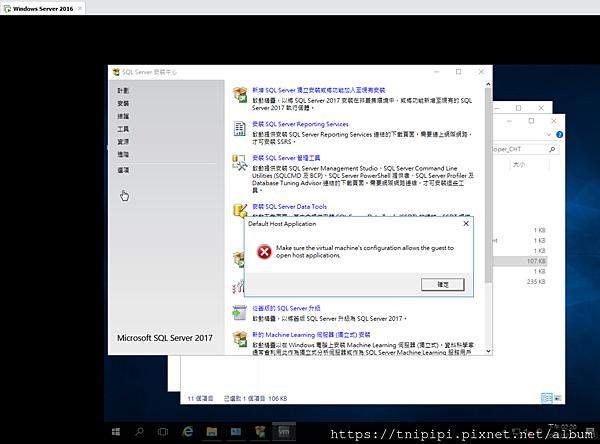Click the Machine Learning server install icon
Screen dimensions: 600x444
tap(240, 339)
